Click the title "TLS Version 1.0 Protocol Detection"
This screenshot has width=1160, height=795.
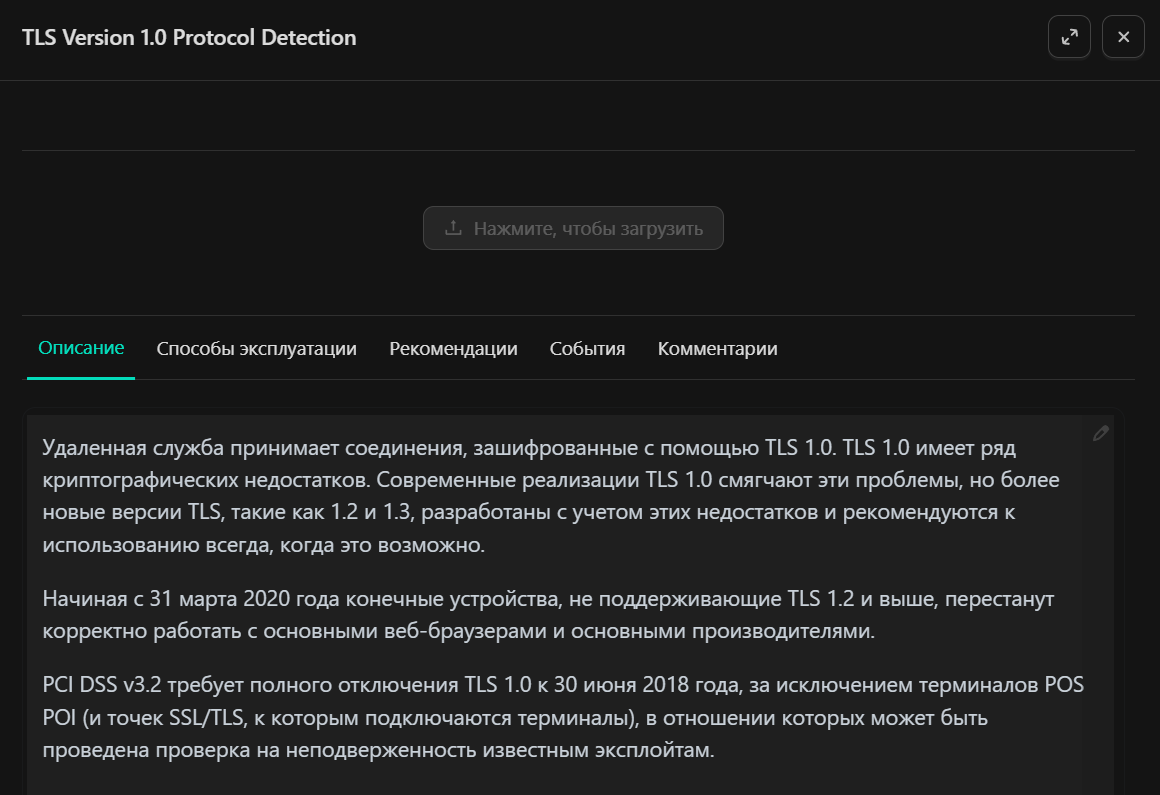pyautogui.click(x=189, y=38)
